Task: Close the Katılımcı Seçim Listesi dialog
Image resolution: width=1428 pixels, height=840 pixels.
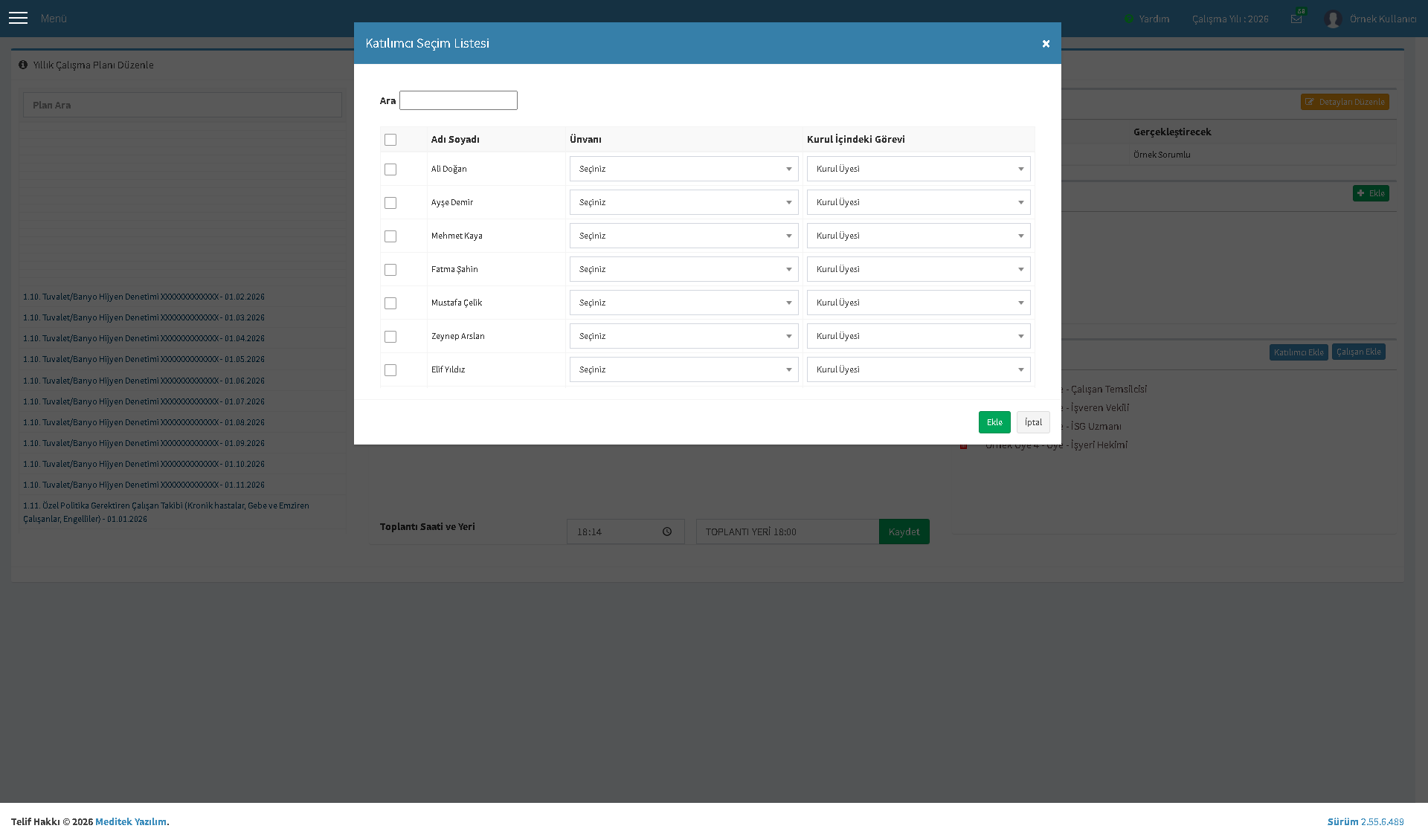Action: point(1046,44)
